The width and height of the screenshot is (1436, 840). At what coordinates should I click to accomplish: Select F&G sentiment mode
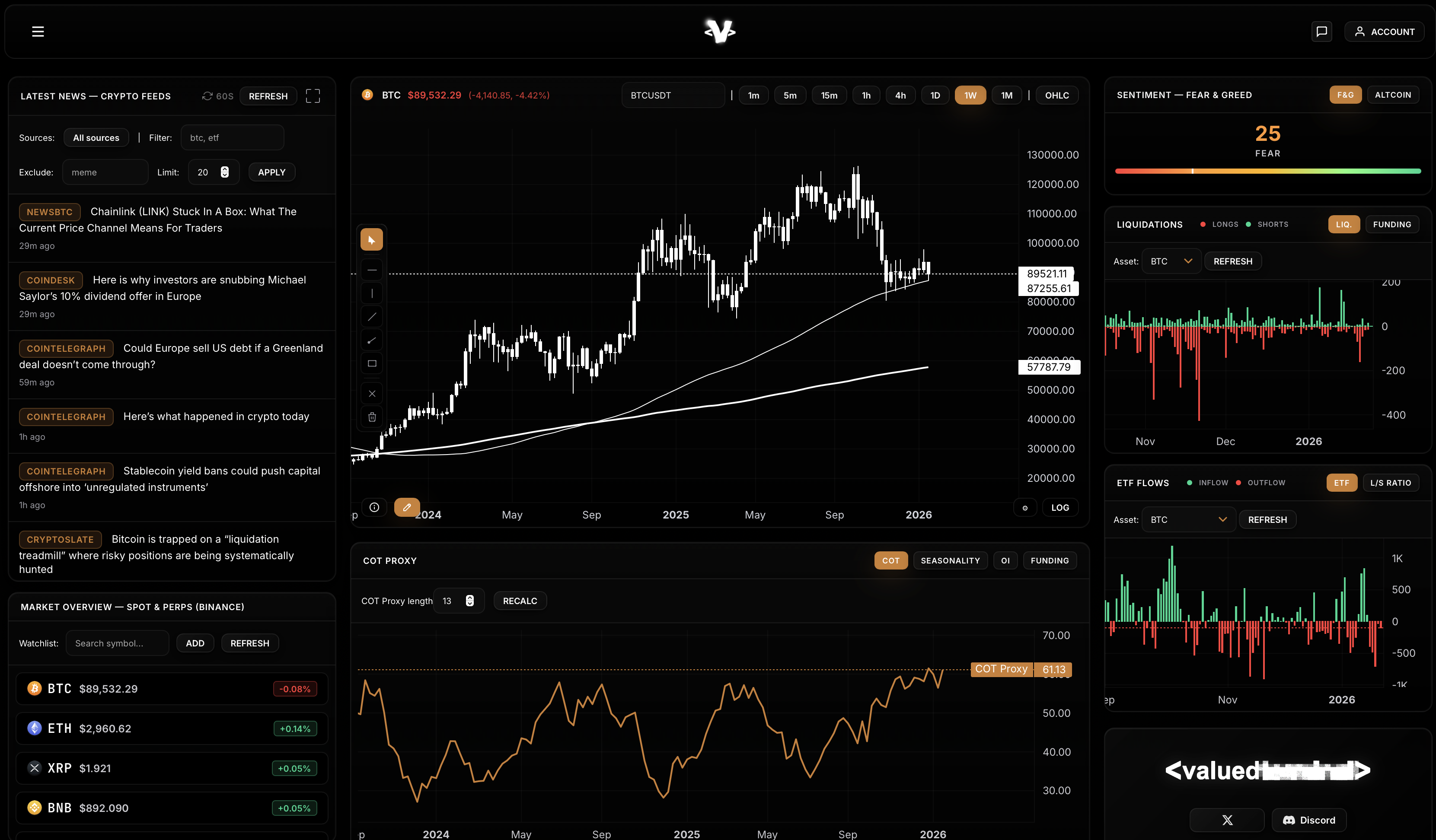point(1345,95)
